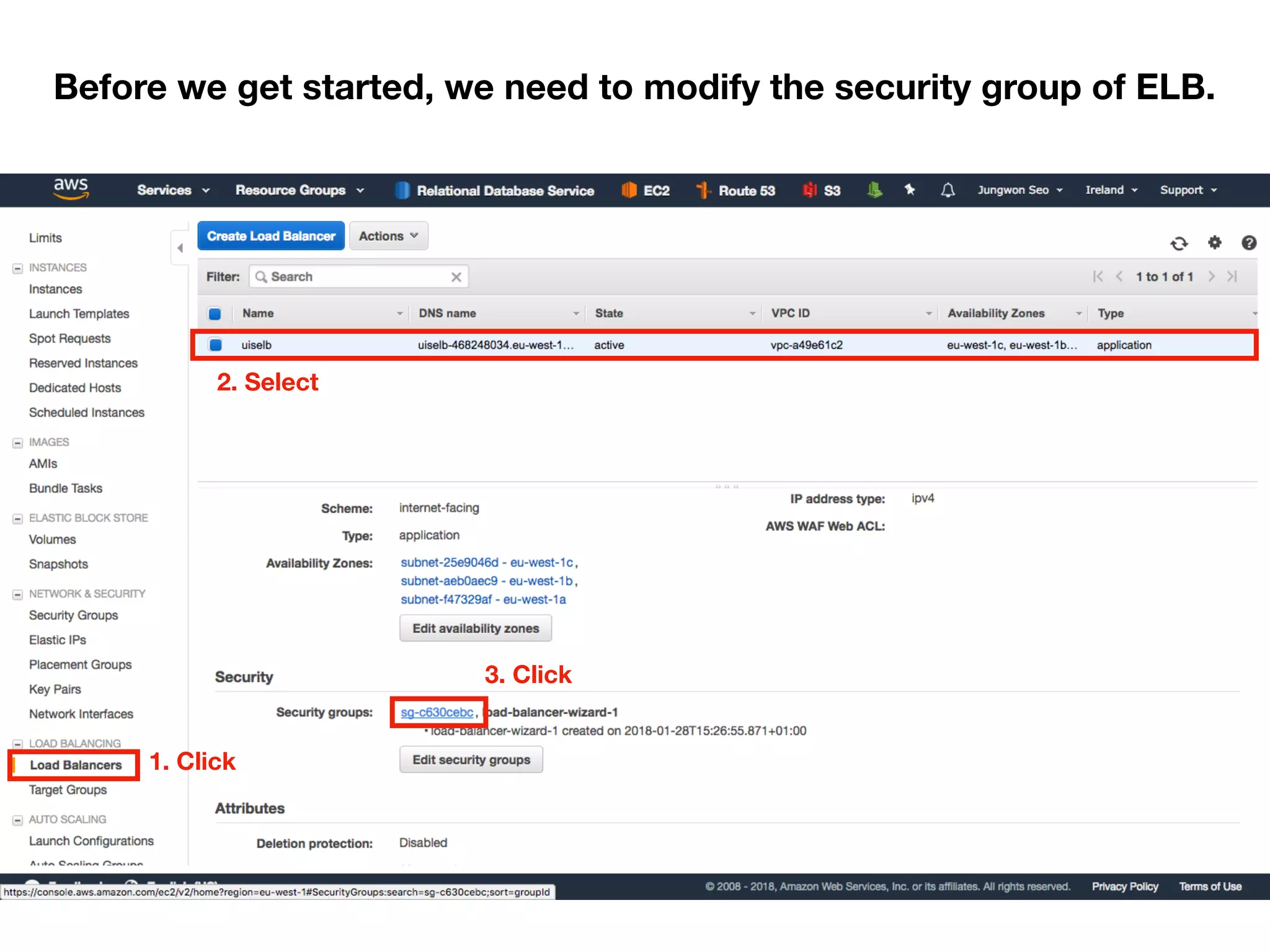
Task: Open Spot Requests in sidebar
Action: pyautogui.click(x=69, y=339)
